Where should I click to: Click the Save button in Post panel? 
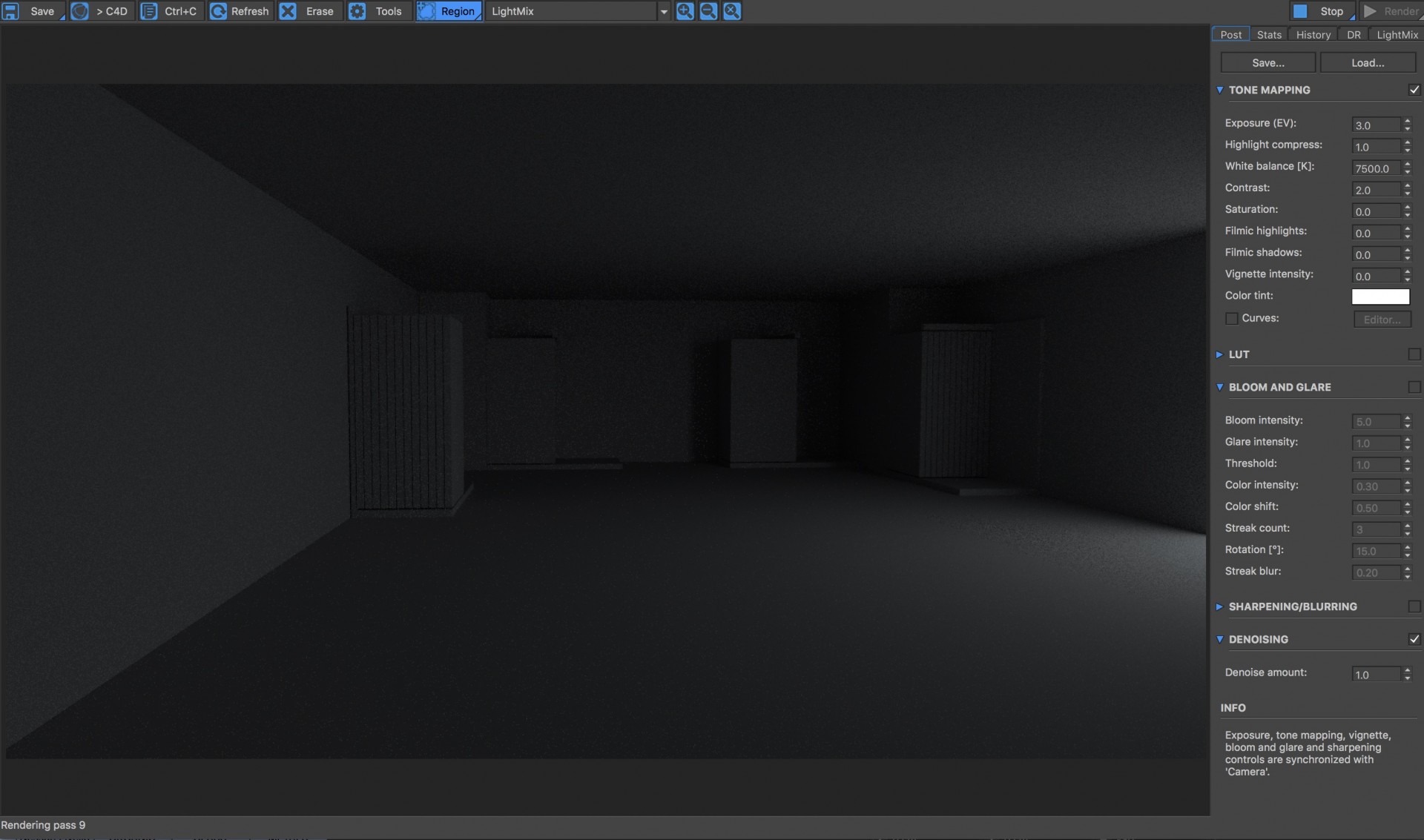(1267, 62)
